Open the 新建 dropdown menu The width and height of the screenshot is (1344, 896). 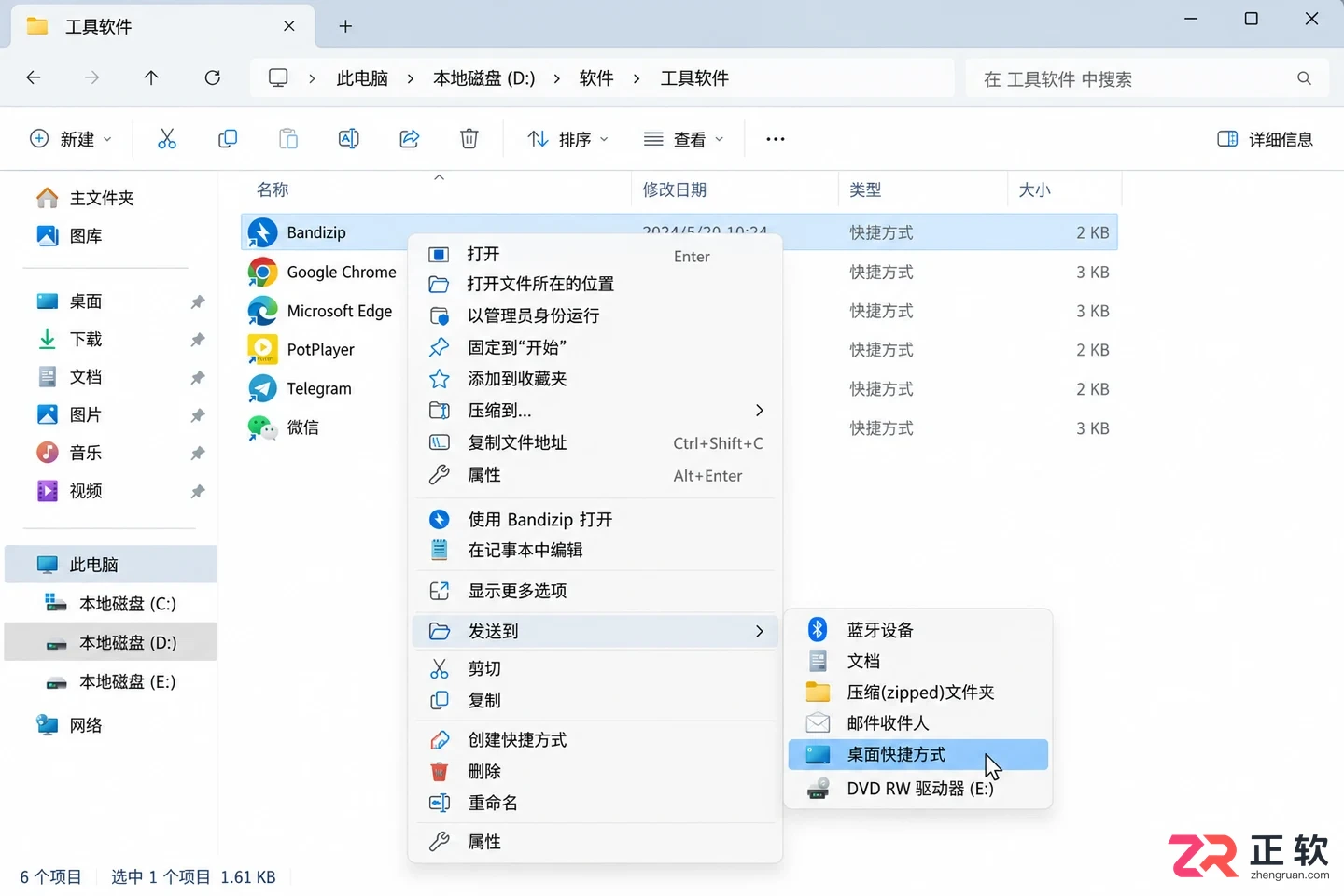[x=71, y=139]
